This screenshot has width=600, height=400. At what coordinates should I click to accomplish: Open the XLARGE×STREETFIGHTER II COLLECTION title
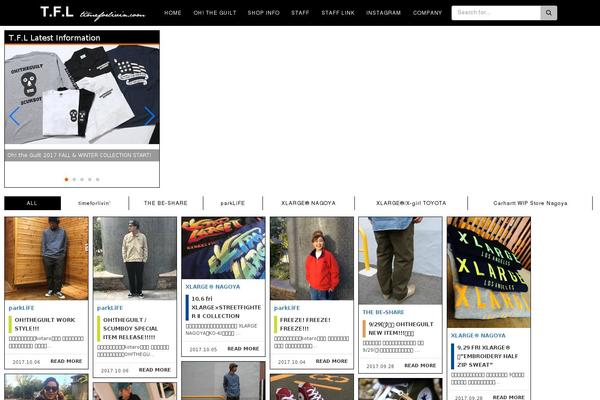(x=226, y=307)
